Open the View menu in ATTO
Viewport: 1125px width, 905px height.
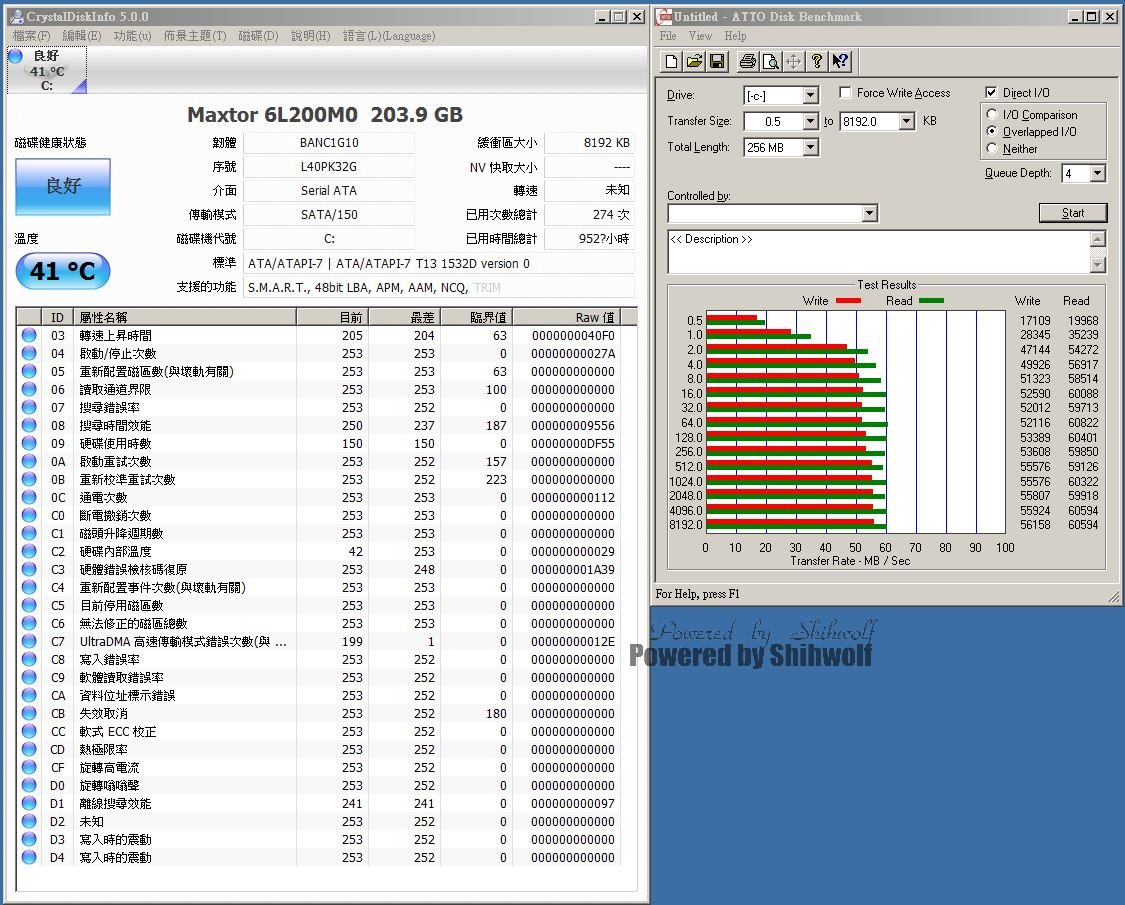[x=700, y=36]
